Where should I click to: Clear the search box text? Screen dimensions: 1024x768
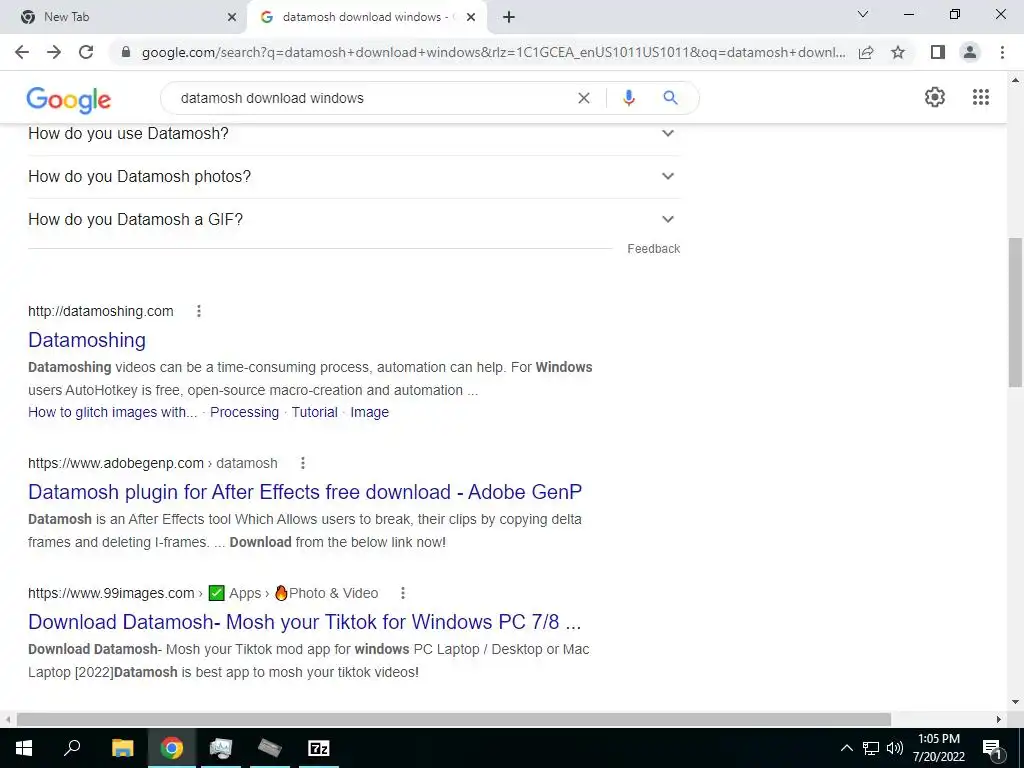point(584,98)
